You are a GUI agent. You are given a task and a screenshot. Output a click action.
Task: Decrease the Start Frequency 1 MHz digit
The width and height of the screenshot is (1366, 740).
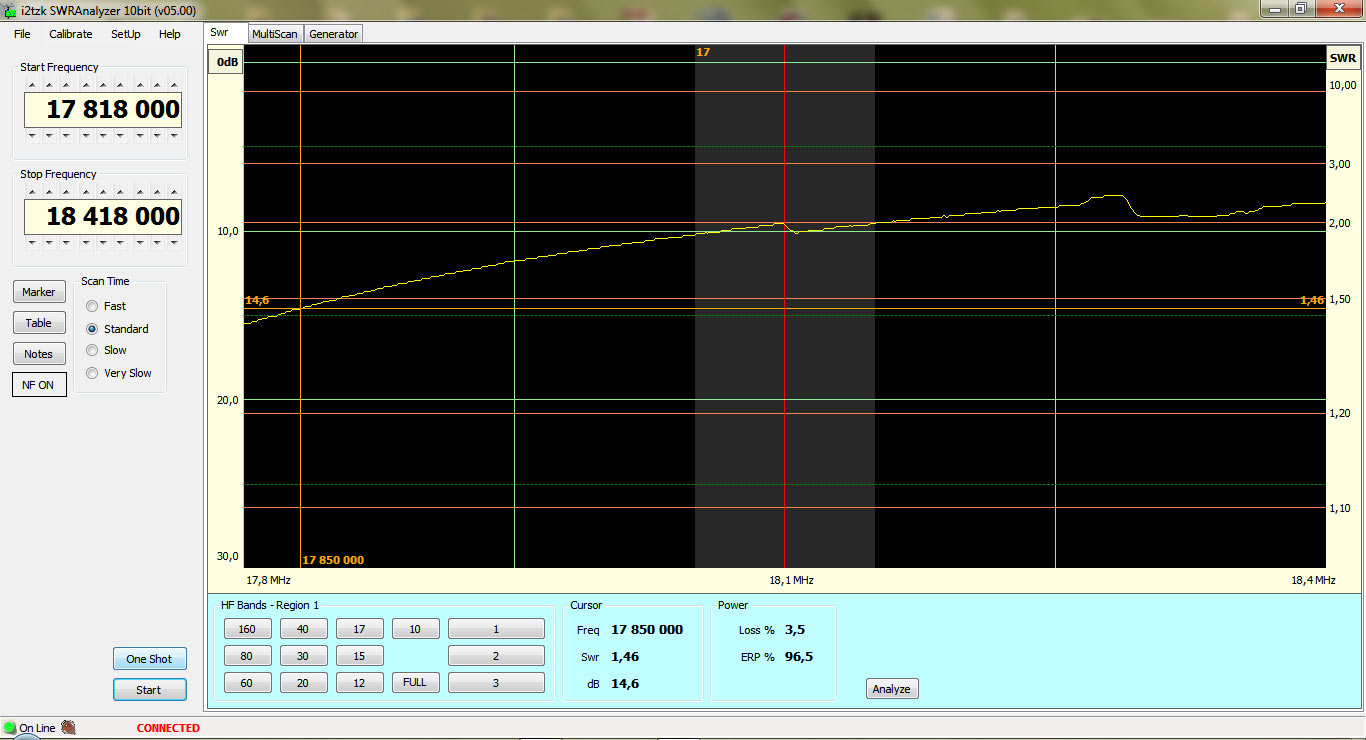click(x=66, y=136)
